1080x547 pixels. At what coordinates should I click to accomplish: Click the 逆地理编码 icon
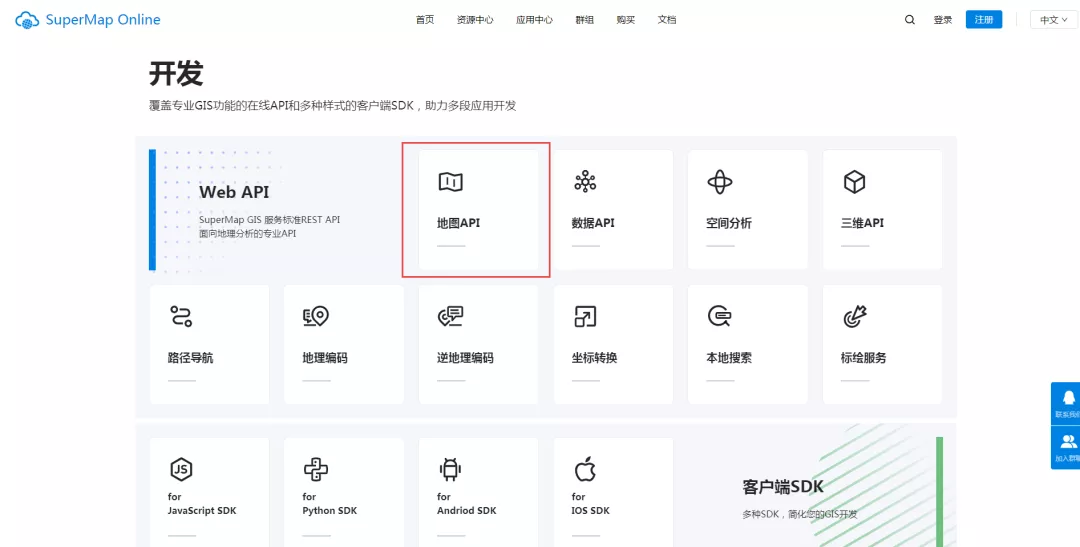point(450,316)
